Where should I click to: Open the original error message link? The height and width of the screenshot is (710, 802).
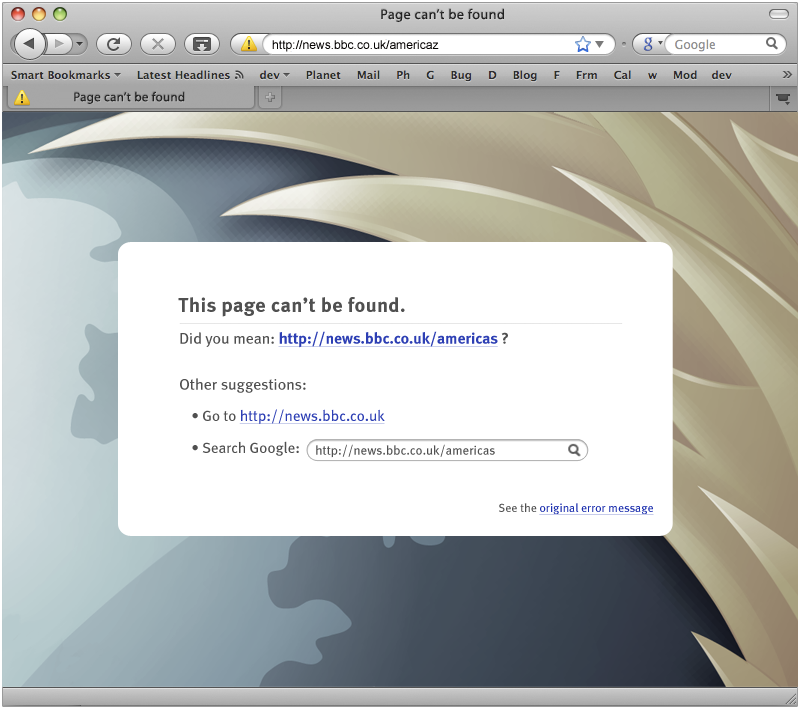tap(596, 508)
